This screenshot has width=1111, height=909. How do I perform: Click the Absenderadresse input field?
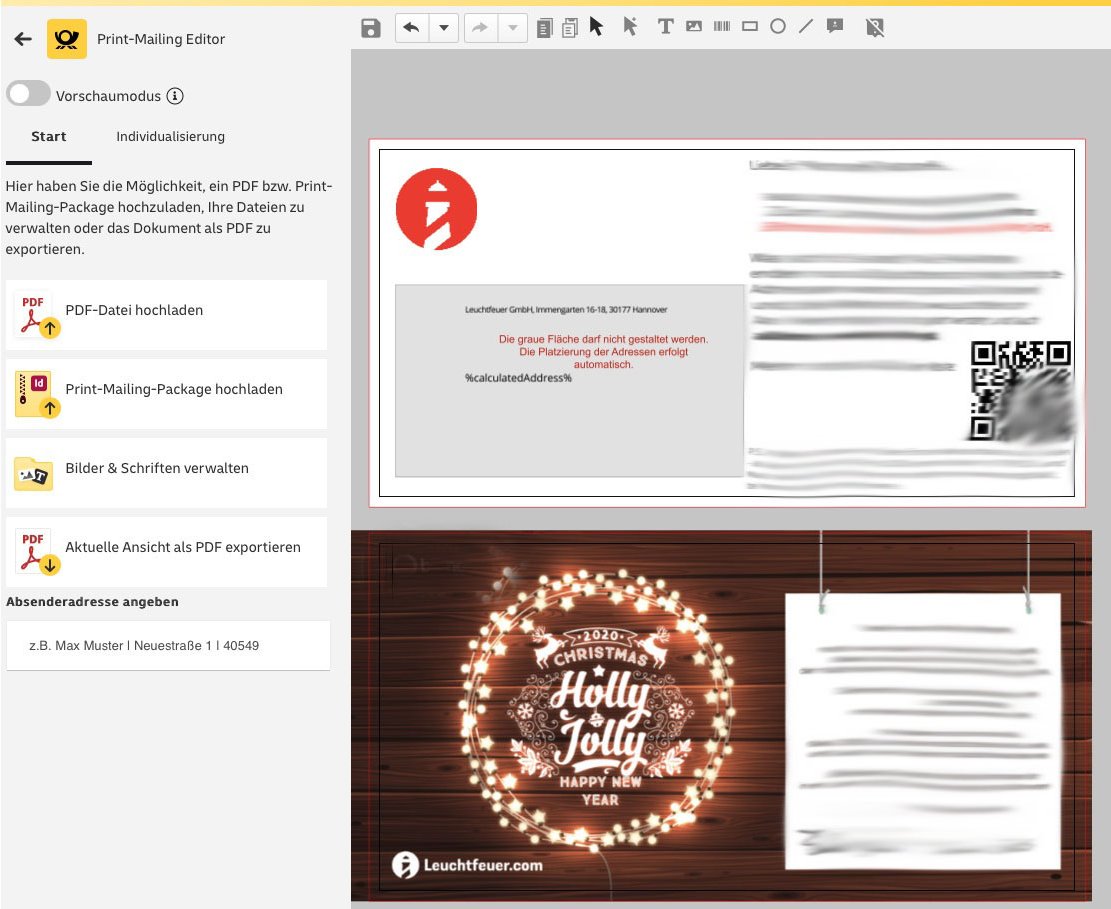point(168,646)
